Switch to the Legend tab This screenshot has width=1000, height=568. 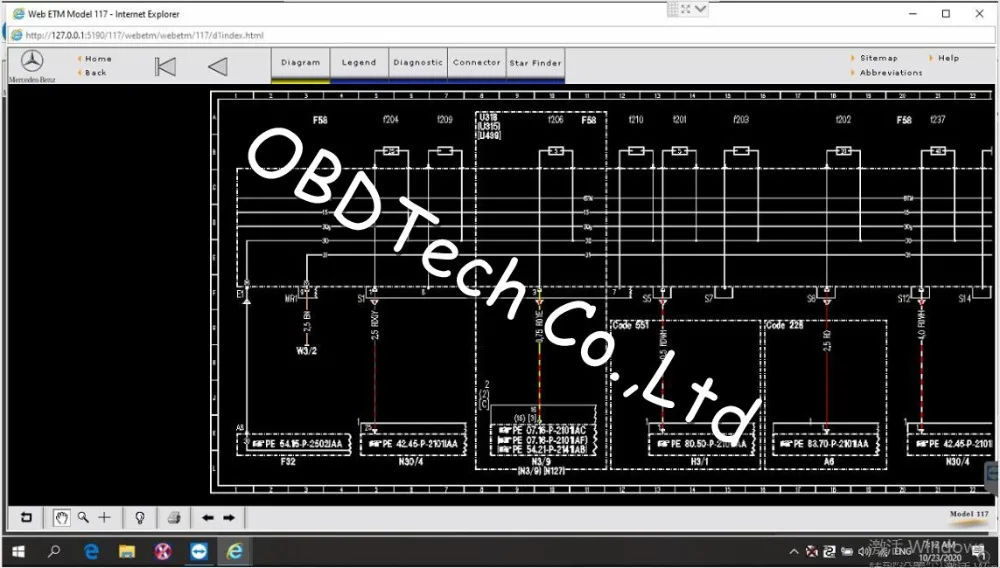point(359,63)
